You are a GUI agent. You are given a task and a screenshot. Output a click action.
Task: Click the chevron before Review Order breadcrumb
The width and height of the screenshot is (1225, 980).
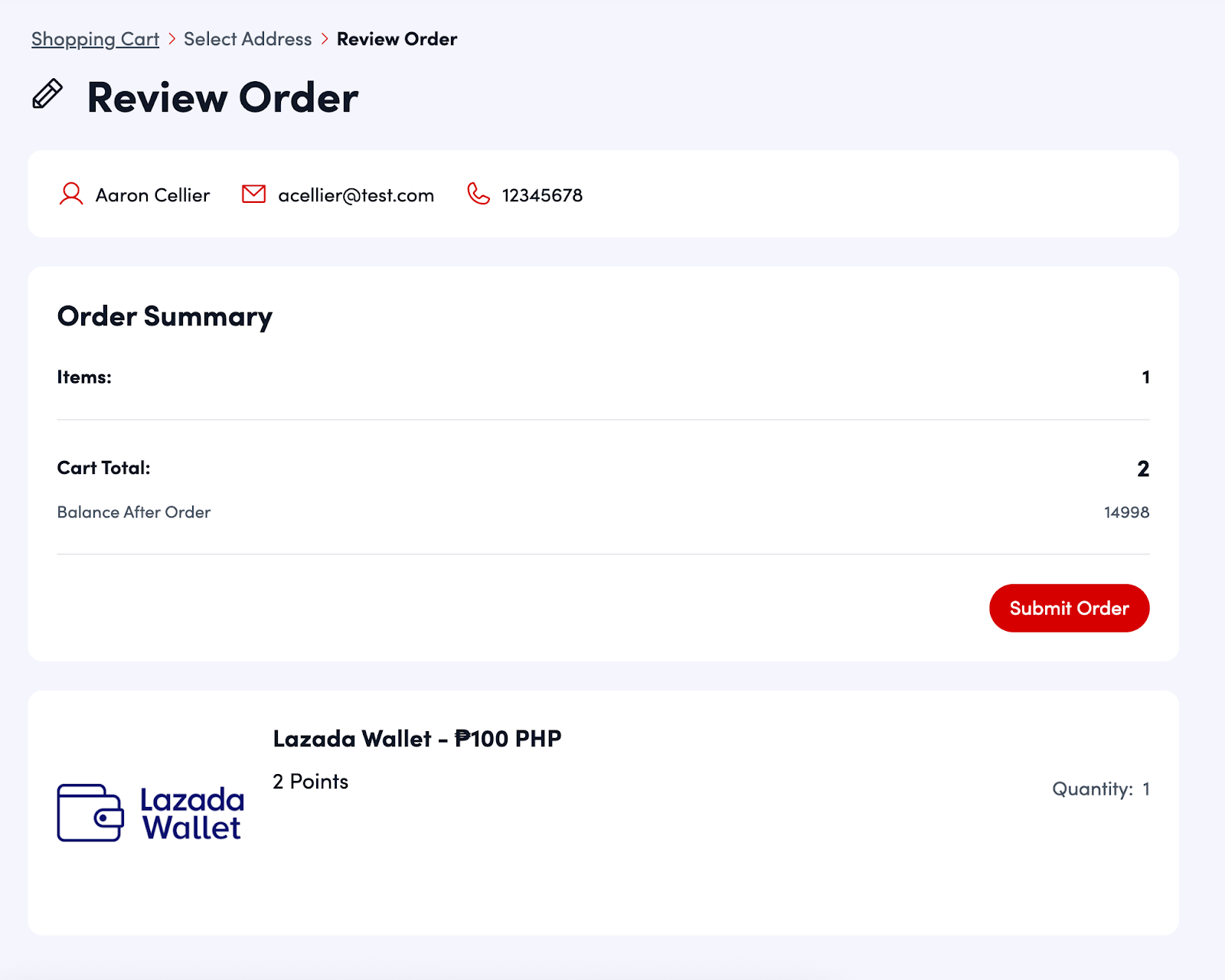(x=325, y=39)
